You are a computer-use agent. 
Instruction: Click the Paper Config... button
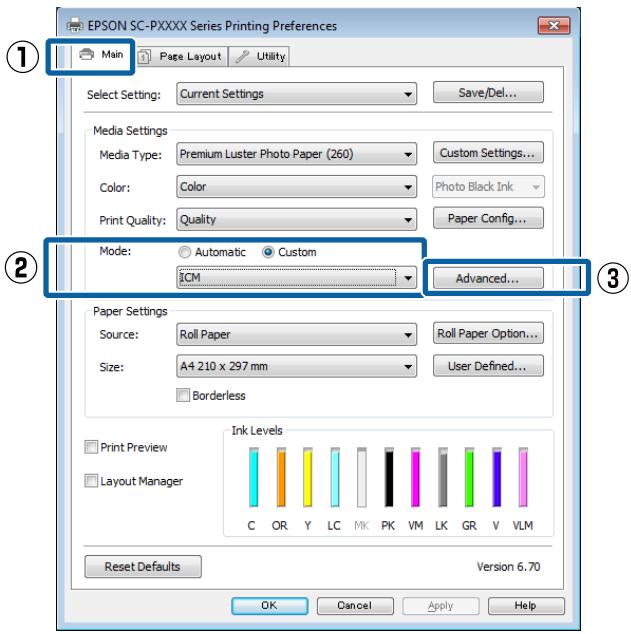[x=488, y=218]
